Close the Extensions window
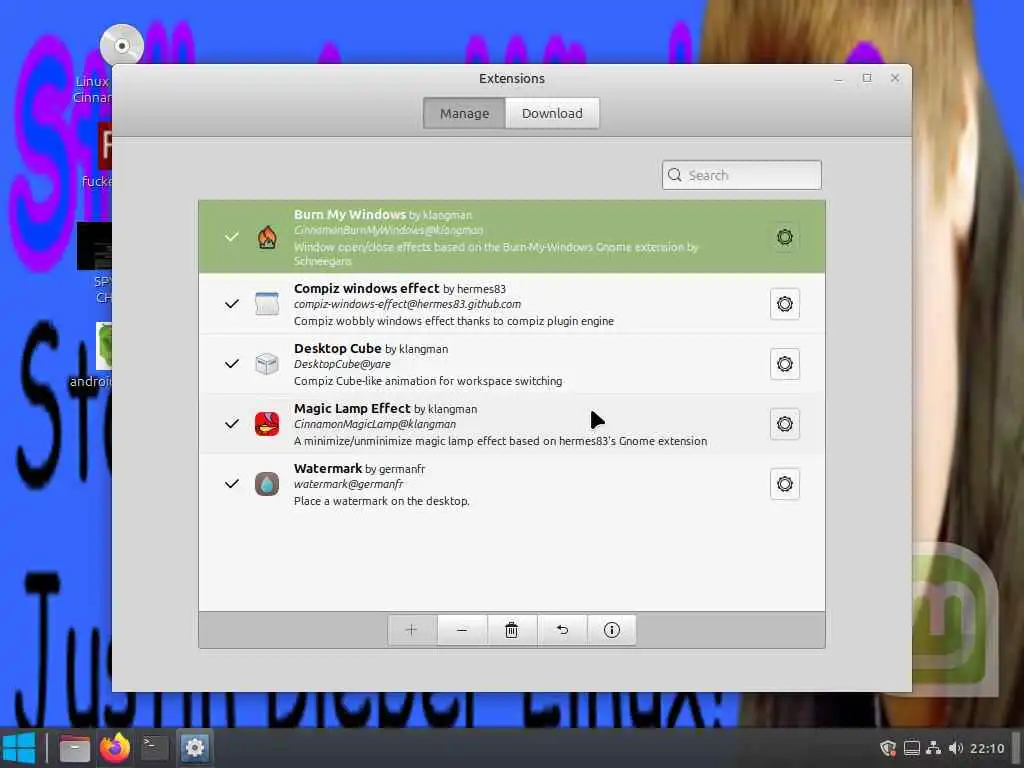The width and height of the screenshot is (1024, 768). [x=895, y=78]
